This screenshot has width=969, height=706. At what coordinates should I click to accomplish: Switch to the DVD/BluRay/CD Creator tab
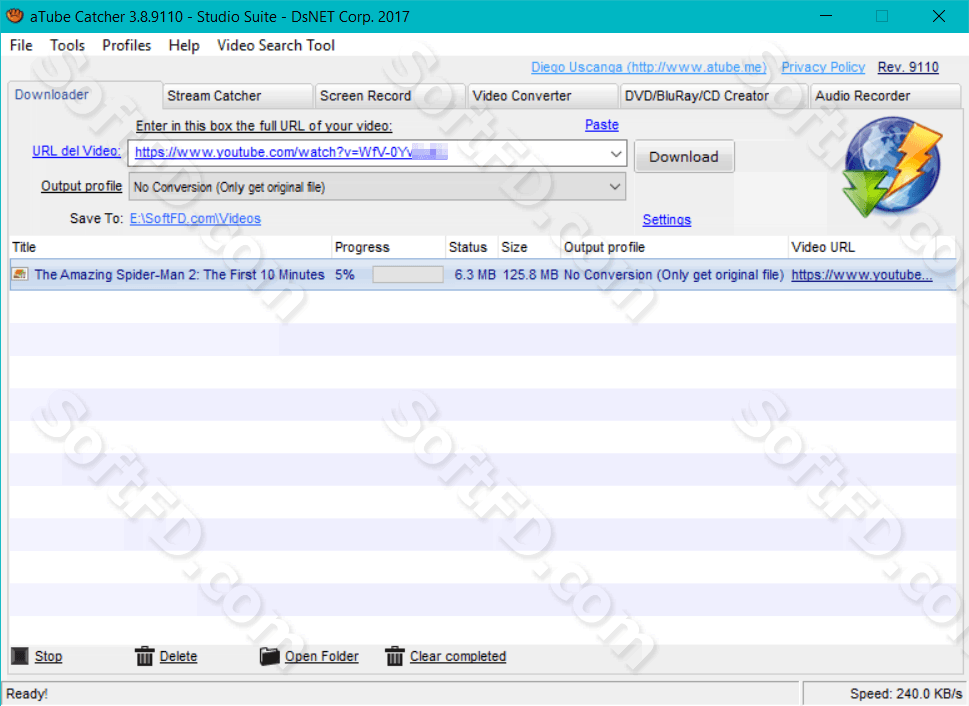coord(713,96)
